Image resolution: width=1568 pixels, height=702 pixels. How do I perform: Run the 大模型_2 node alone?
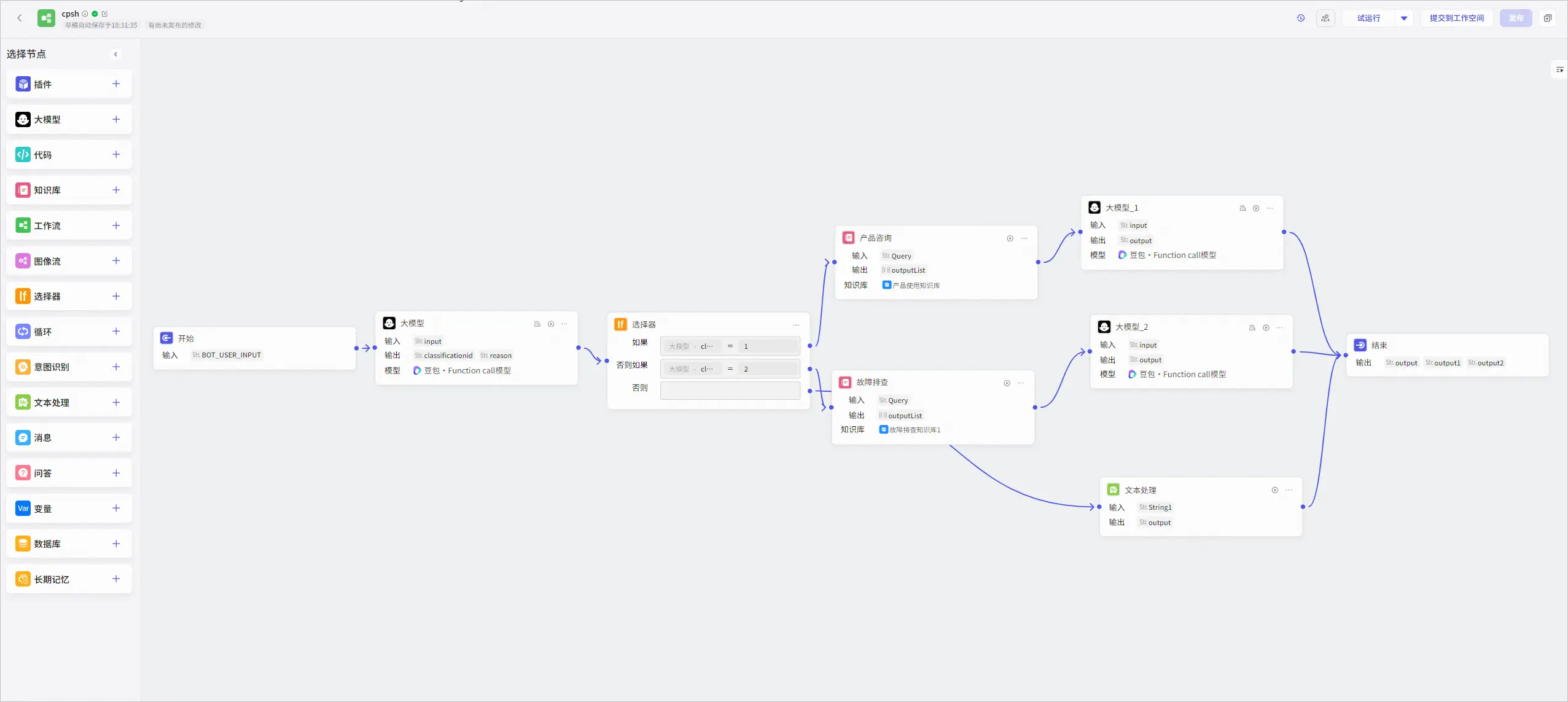click(1266, 327)
